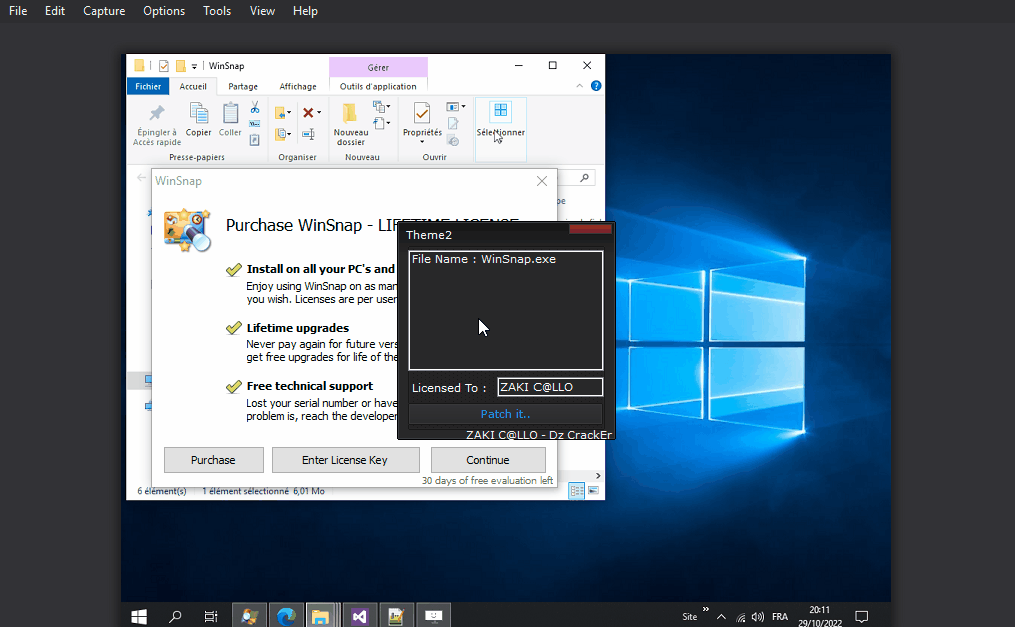Open the Move to dropdown in Organiser
Screen dimensions: 1015x627
coord(283,113)
